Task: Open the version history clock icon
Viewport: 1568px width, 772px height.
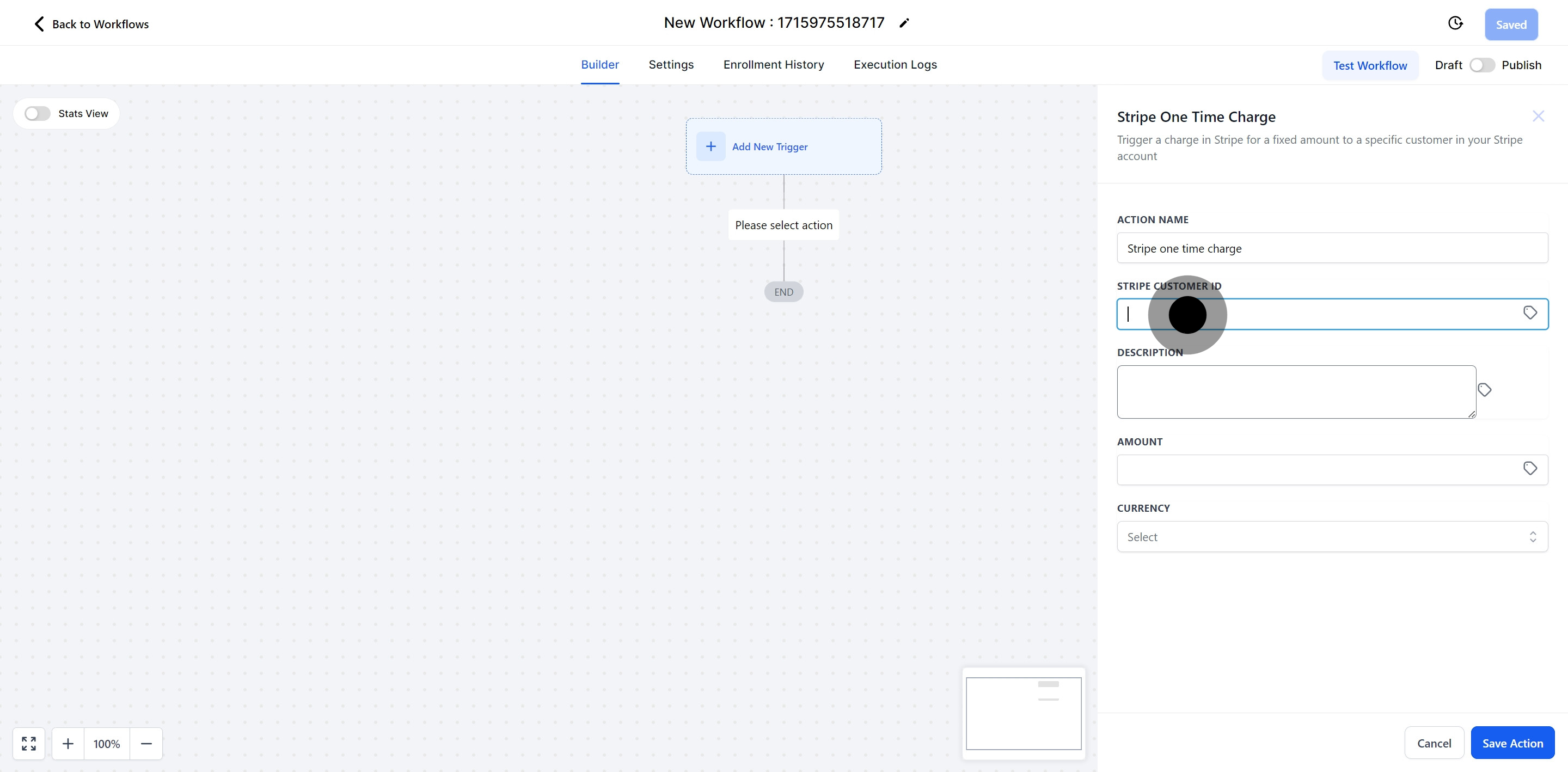Action: point(1455,23)
